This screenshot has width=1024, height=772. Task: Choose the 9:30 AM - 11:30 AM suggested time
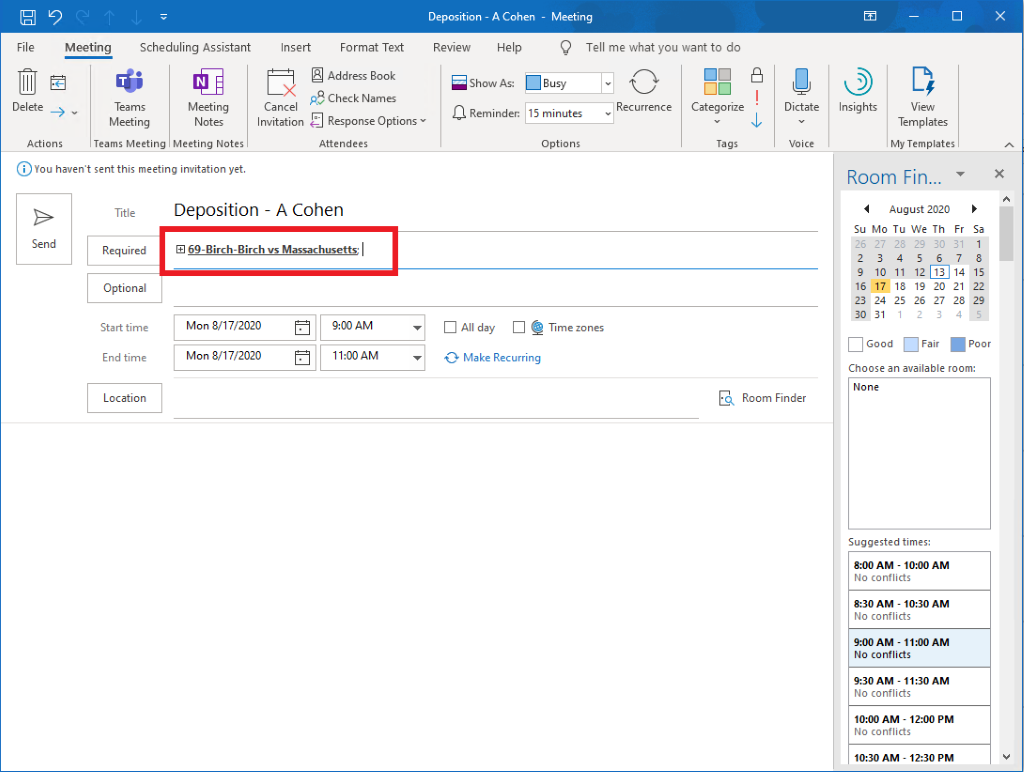[x=919, y=686]
